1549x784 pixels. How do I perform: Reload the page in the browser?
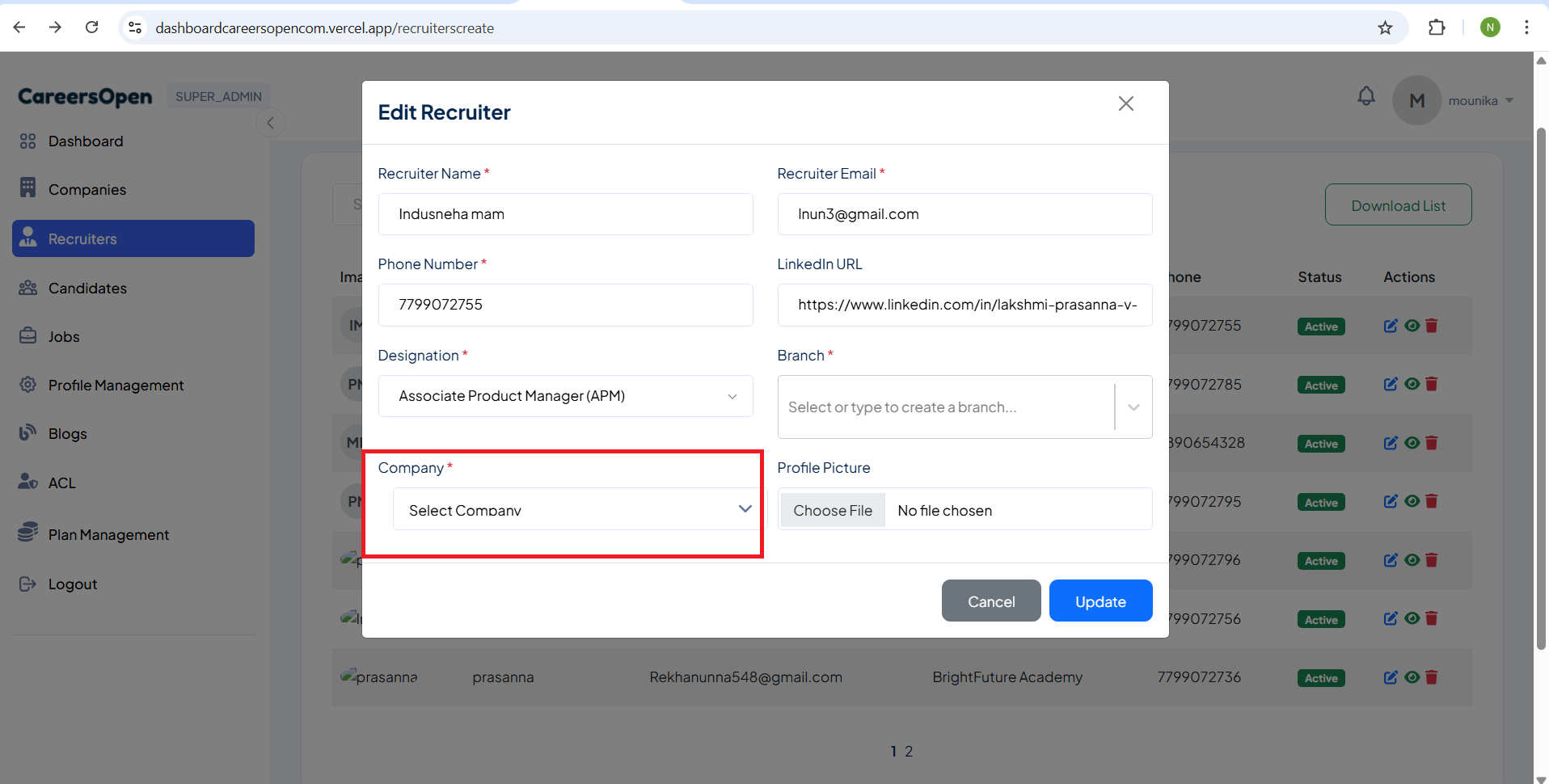pos(92,27)
